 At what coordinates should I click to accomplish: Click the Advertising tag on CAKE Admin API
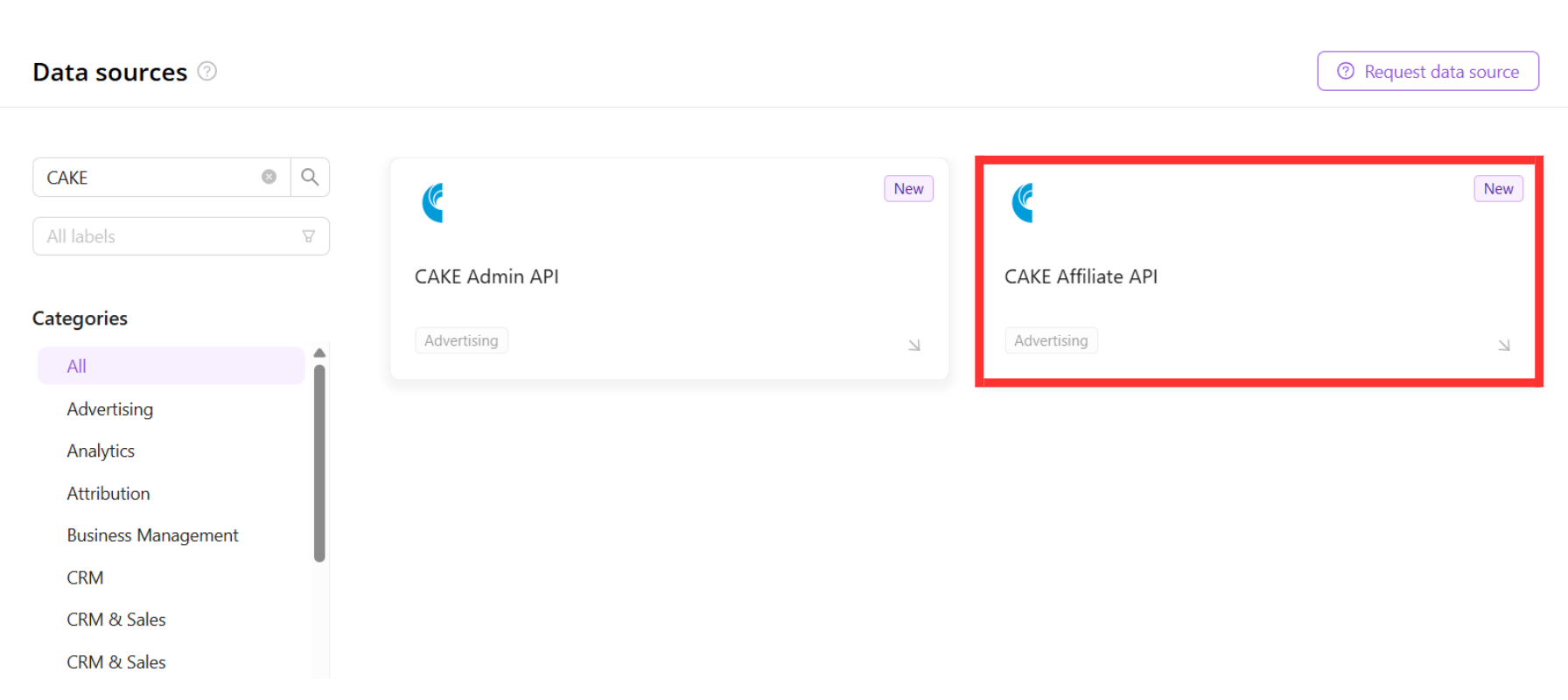point(461,340)
